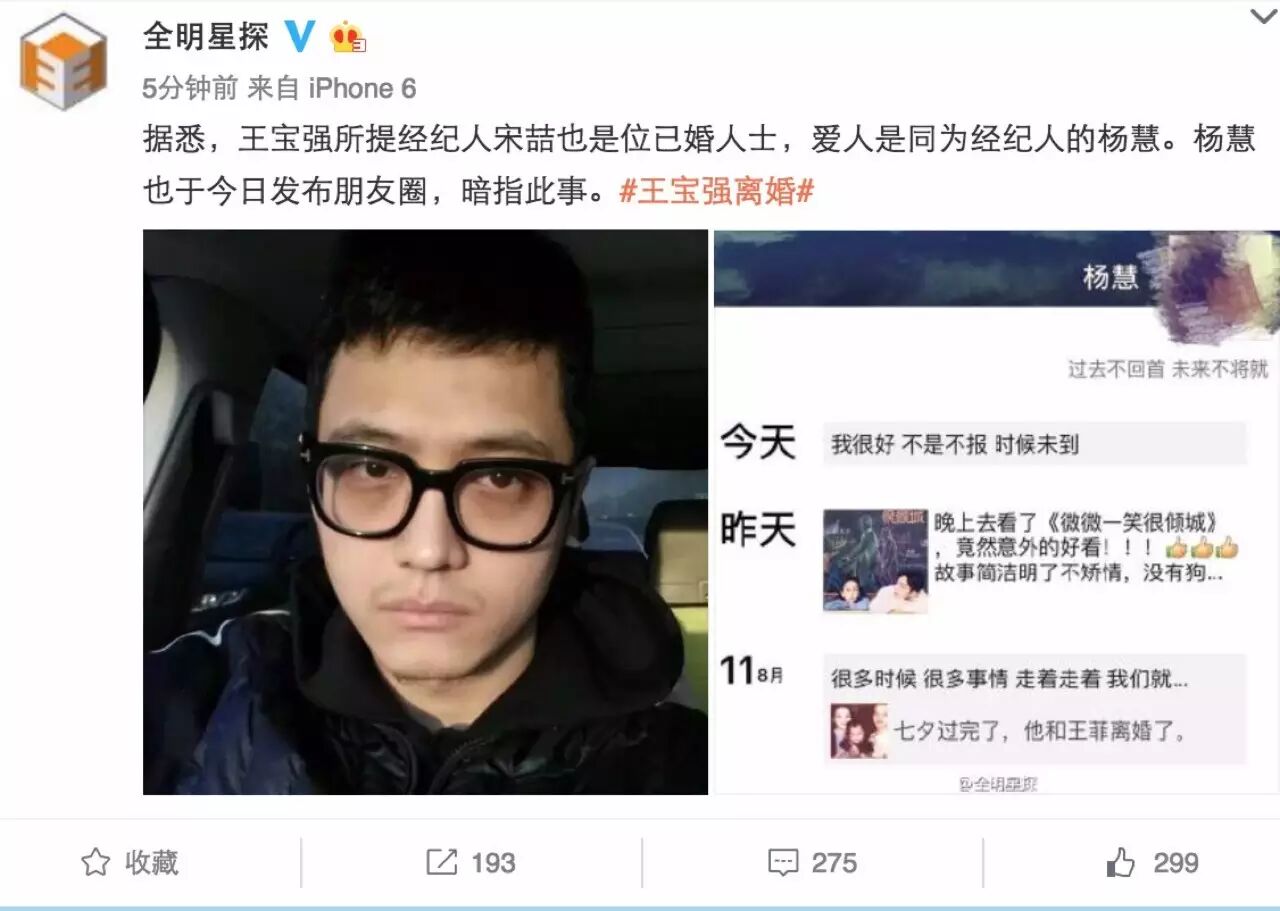This screenshot has width=1280, height=911.
Task: Open the #王宝强离婚# hashtag topic
Action: (717, 191)
